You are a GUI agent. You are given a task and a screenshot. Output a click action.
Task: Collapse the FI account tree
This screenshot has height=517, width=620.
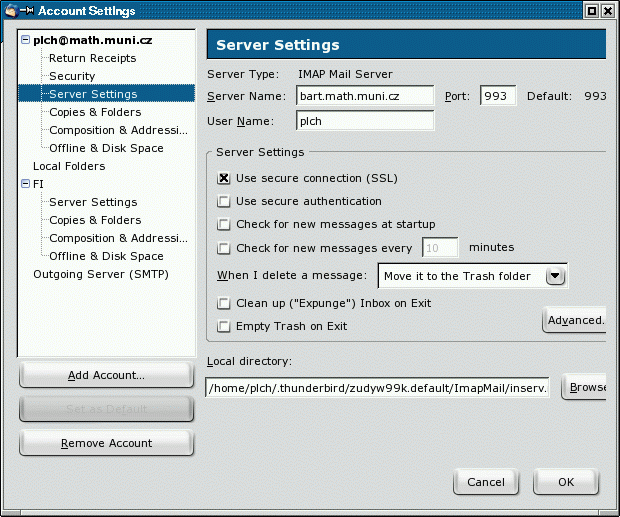[x=25, y=183]
